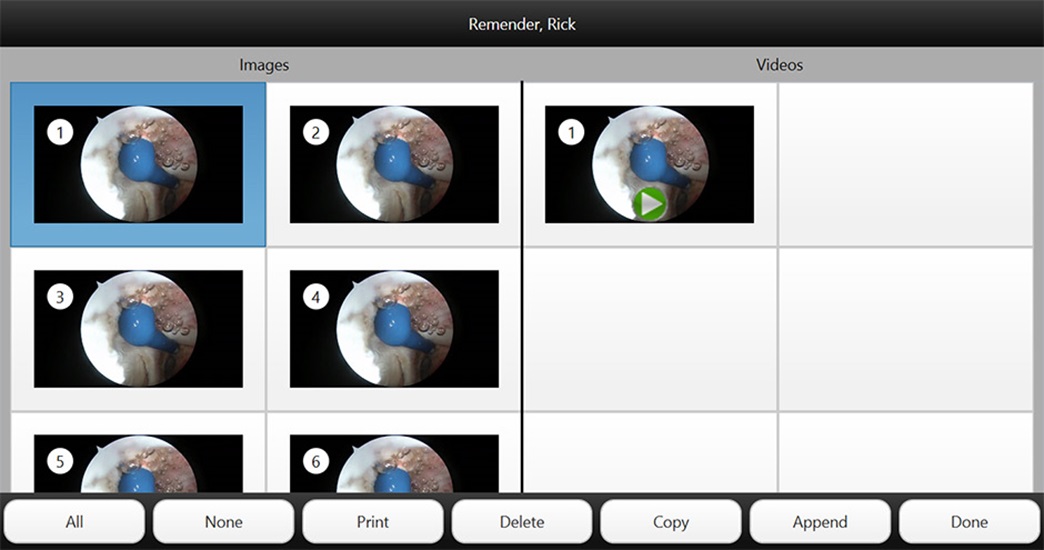
Task: Click the All button to select everything
Action: click(75, 522)
